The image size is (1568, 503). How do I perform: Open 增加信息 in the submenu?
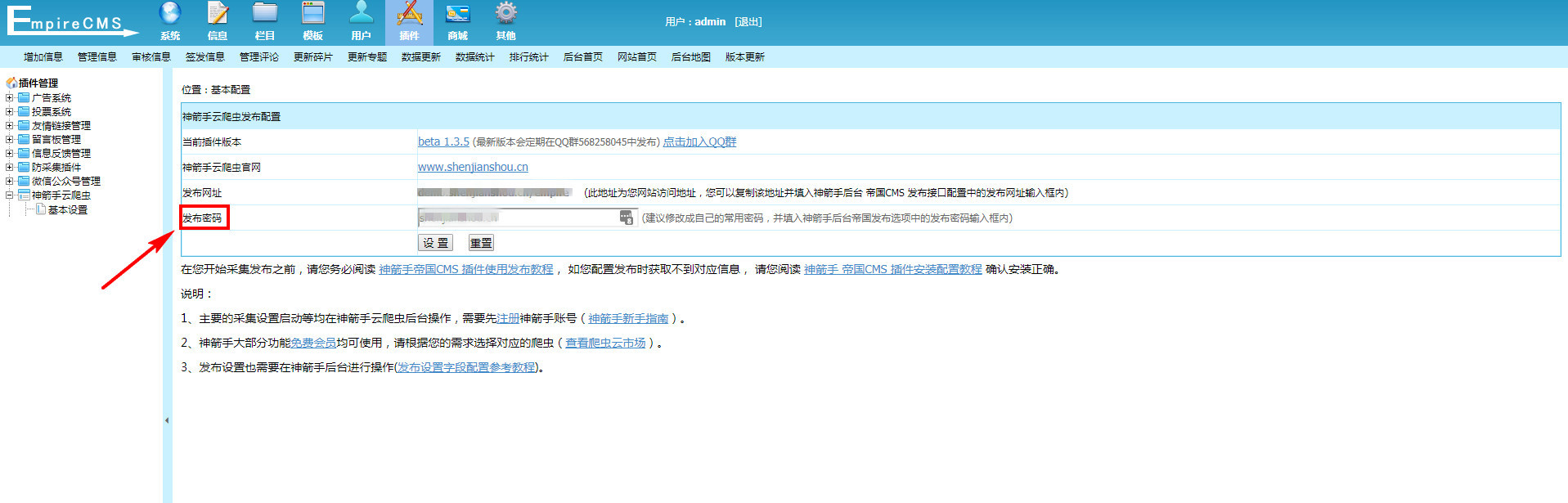click(x=43, y=57)
